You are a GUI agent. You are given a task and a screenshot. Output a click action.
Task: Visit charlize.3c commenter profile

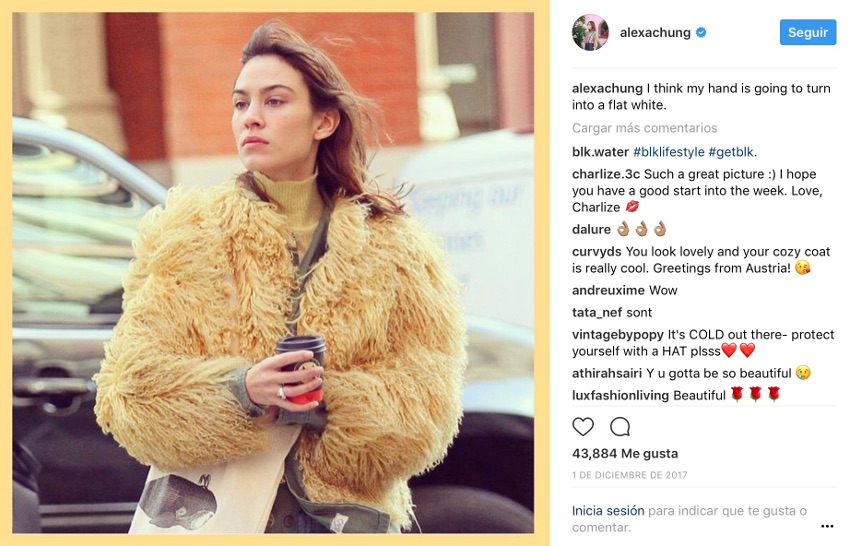pyautogui.click(x=606, y=174)
